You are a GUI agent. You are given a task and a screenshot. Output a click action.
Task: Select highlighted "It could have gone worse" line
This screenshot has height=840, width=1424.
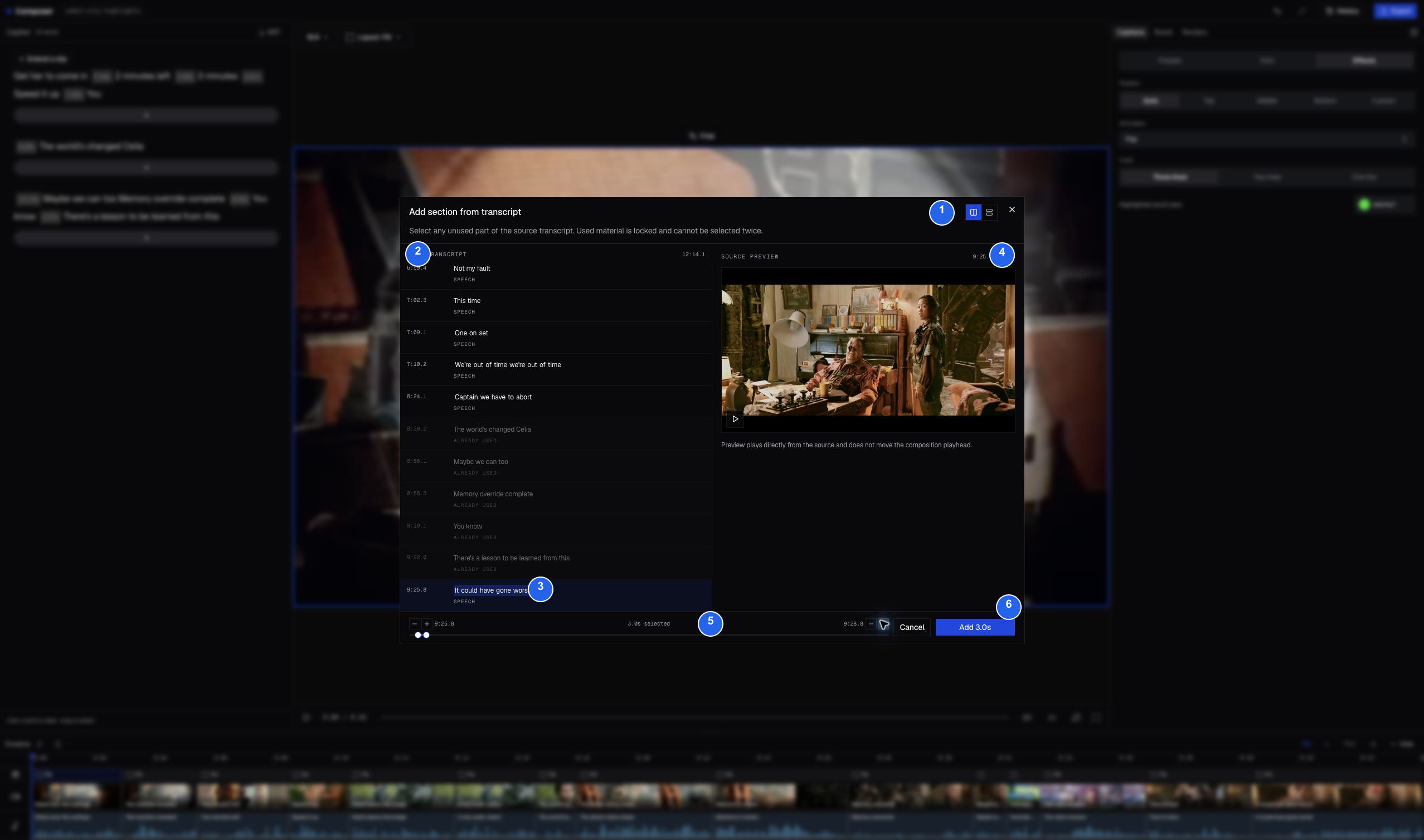click(556, 595)
